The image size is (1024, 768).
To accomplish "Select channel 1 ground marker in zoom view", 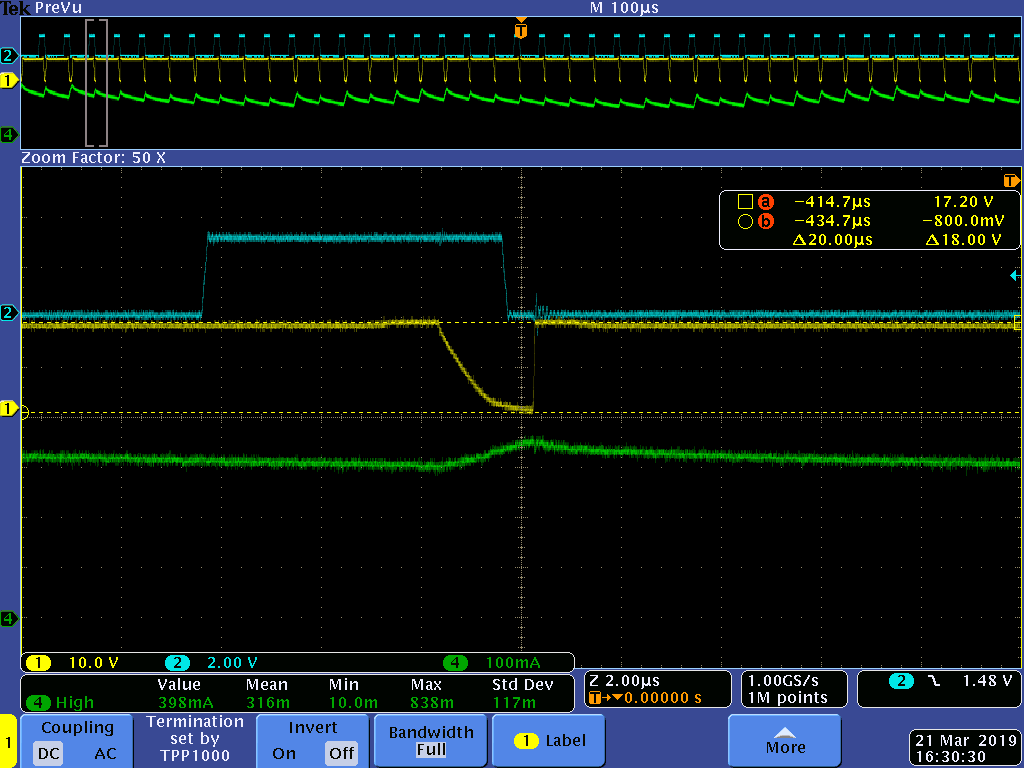I will click(x=9, y=409).
